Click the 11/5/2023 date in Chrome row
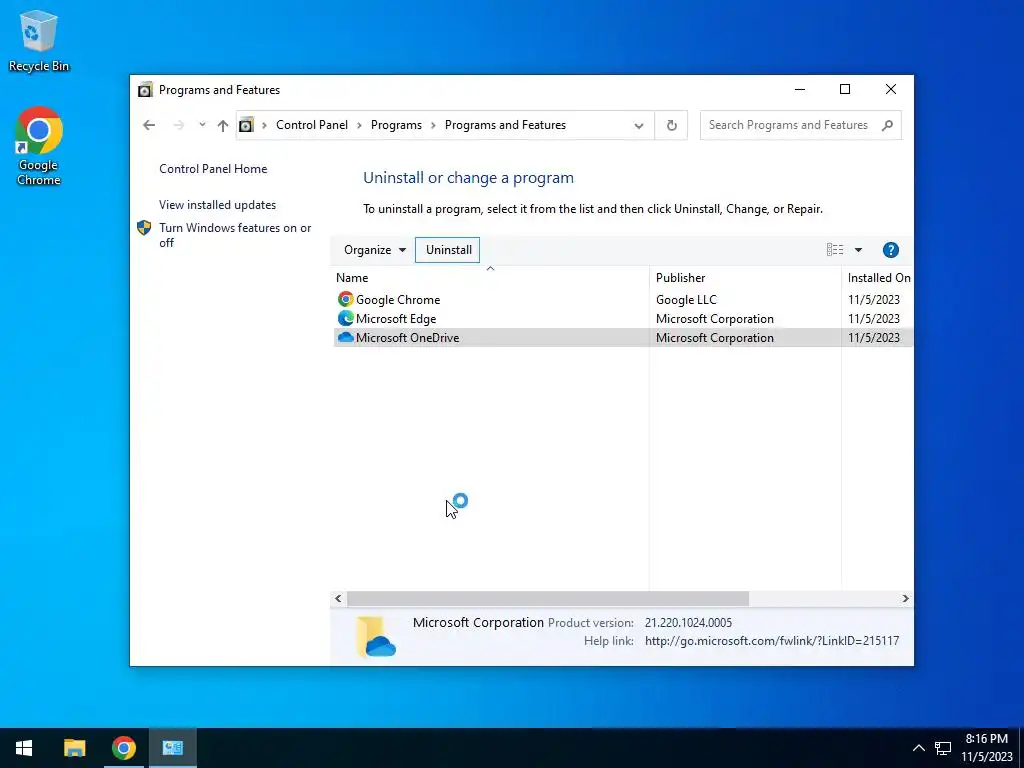 pyautogui.click(x=874, y=300)
